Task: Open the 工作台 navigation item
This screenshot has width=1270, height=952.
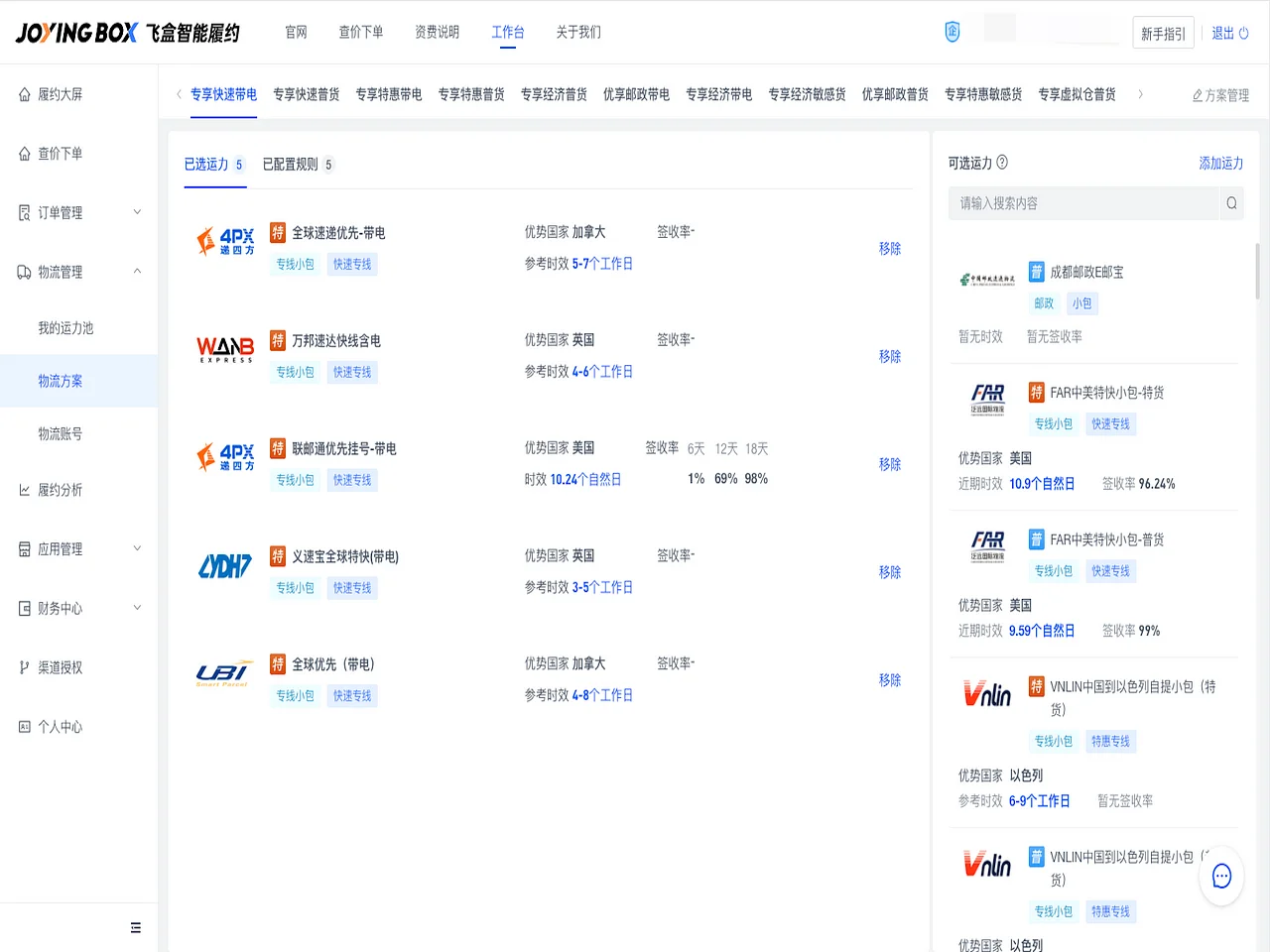Action: tap(508, 31)
